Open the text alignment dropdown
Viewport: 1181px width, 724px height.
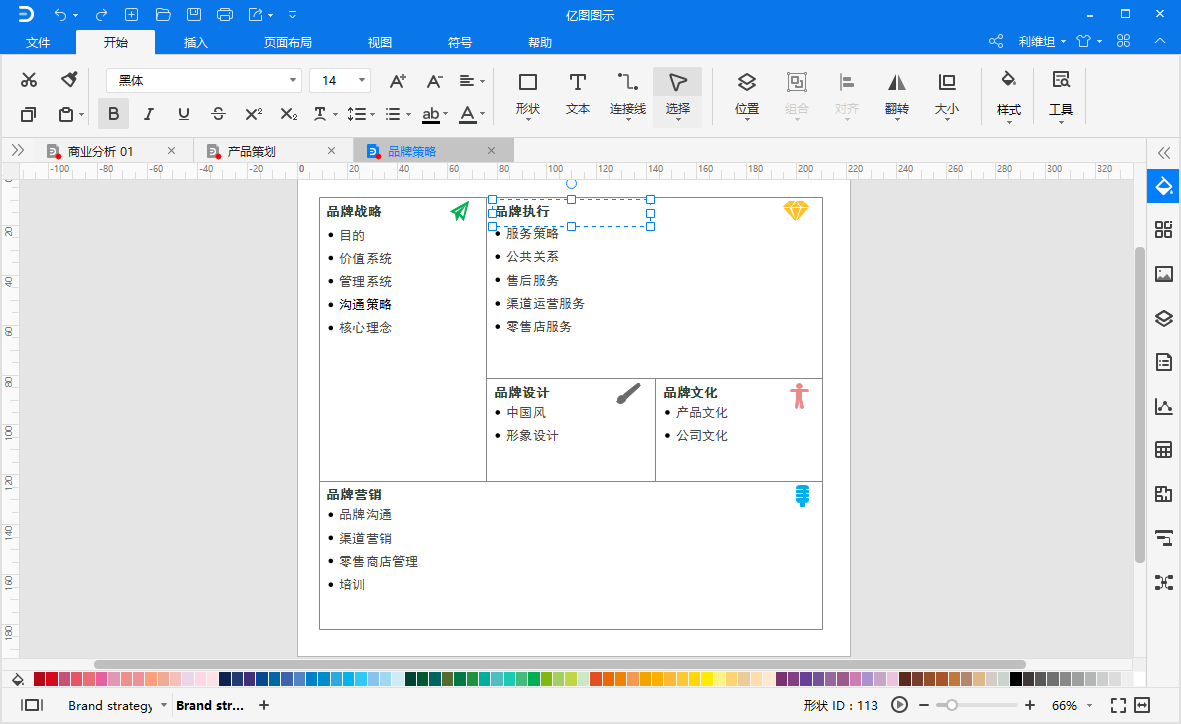(472, 81)
